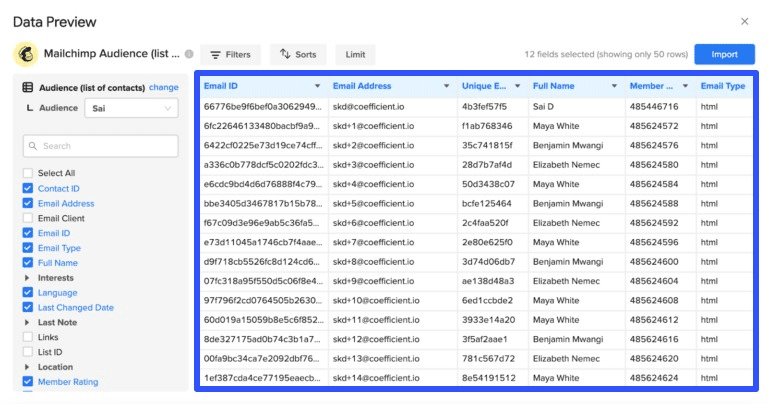Click the ae138d48a3 unique ID cell
Viewport: 768px width, 404px height.
click(x=493, y=281)
